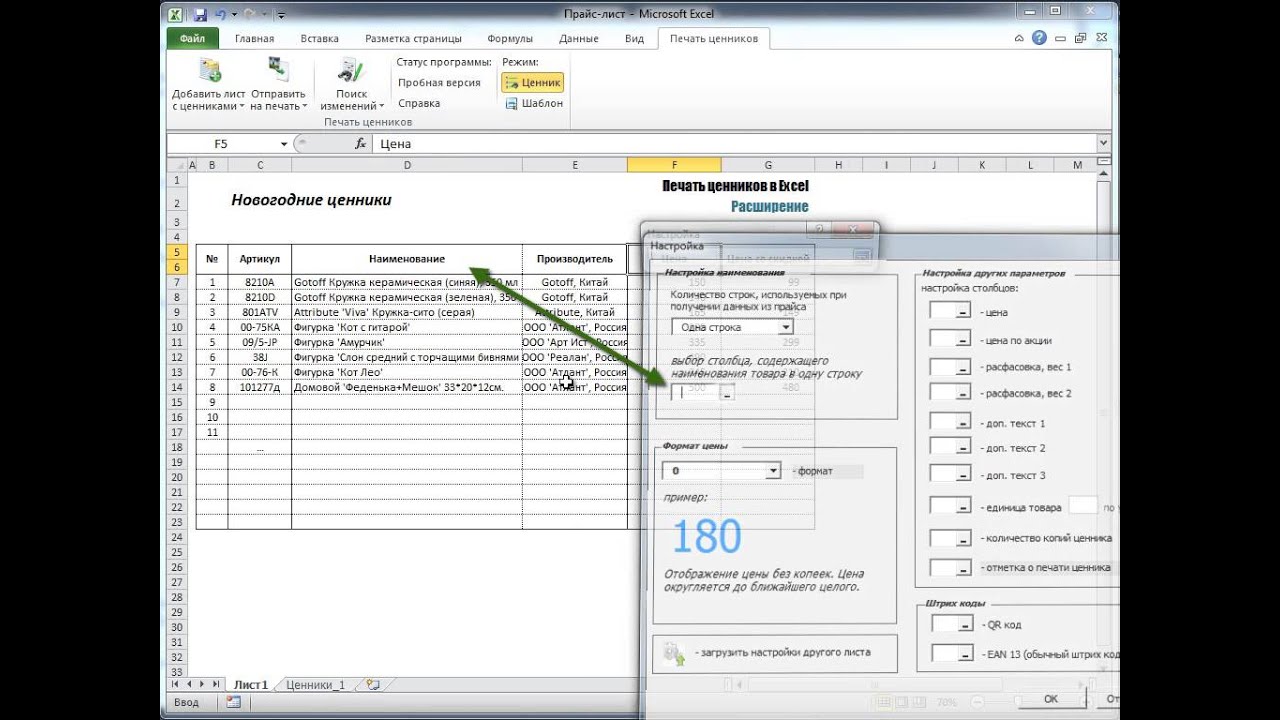Image resolution: width=1280 pixels, height=720 pixels.
Task: Switch to the 'Главная' ribbon tab
Action: [254, 39]
